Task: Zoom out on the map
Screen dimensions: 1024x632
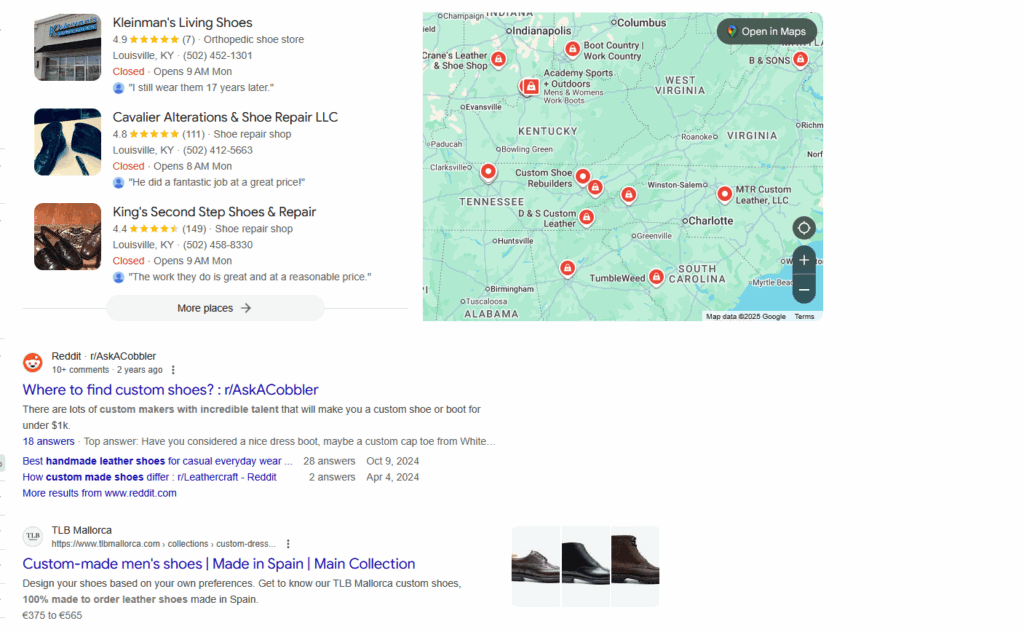Action: [x=804, y=289]
